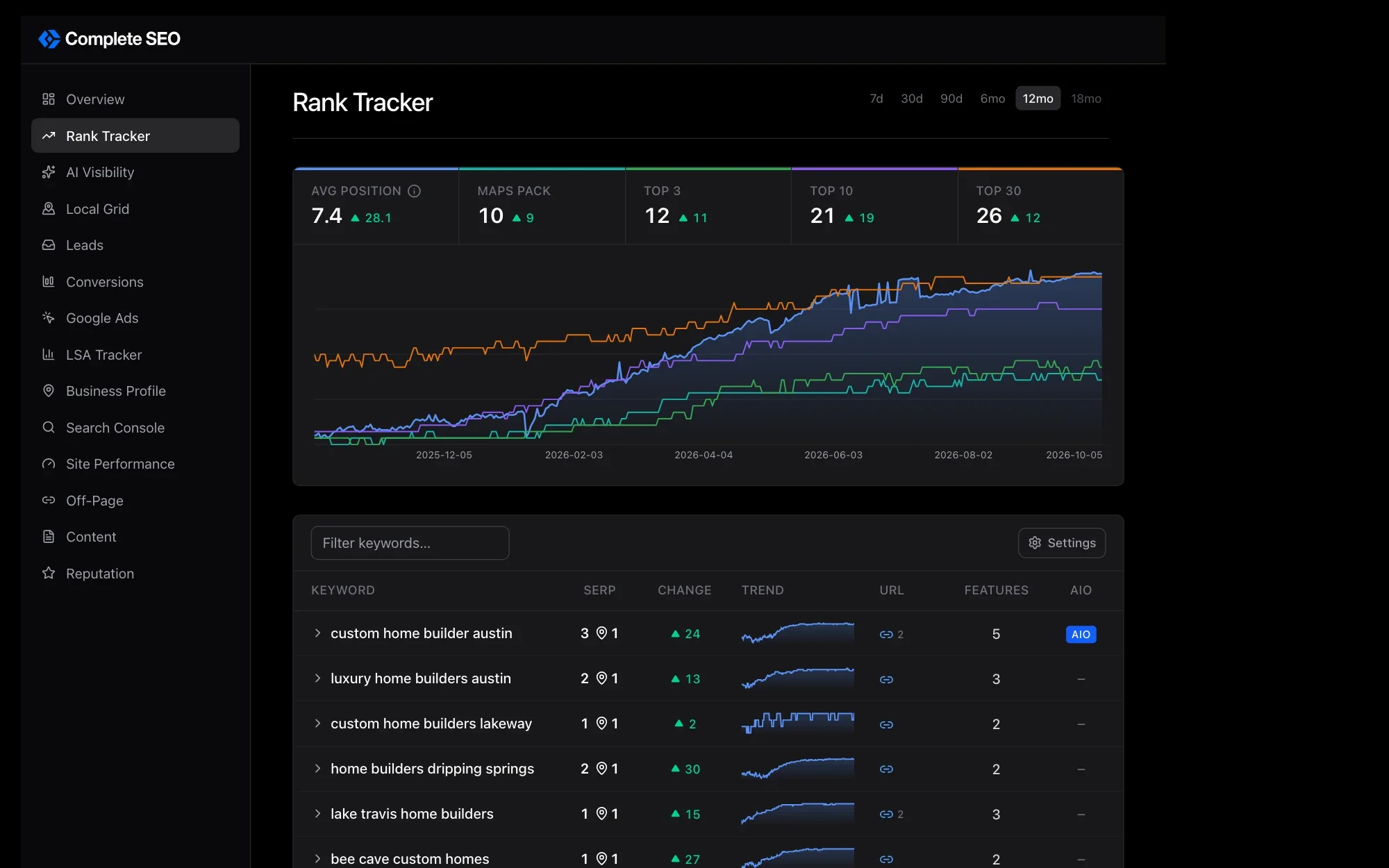Select the 12mo time range

pyautogui.click(x=1038, y=99)
